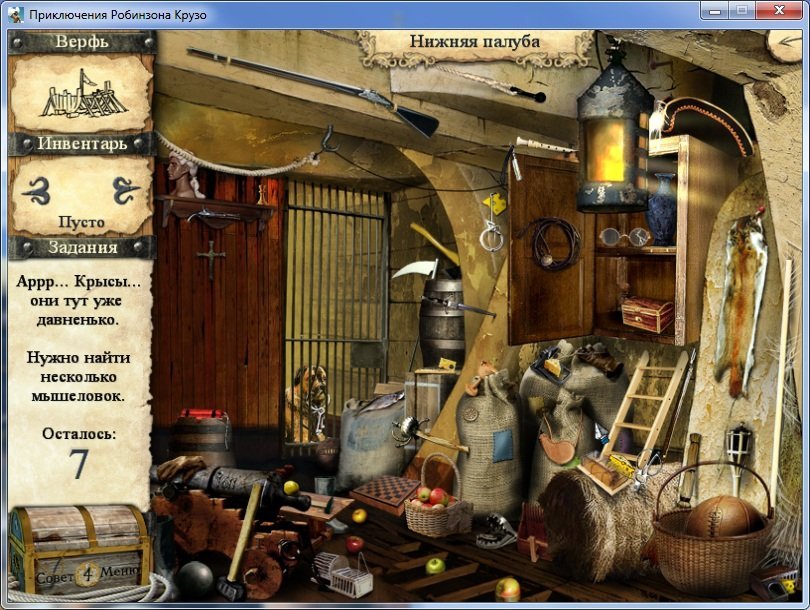Select the rapier sword with basket hilt

click(x=429, y=434)
